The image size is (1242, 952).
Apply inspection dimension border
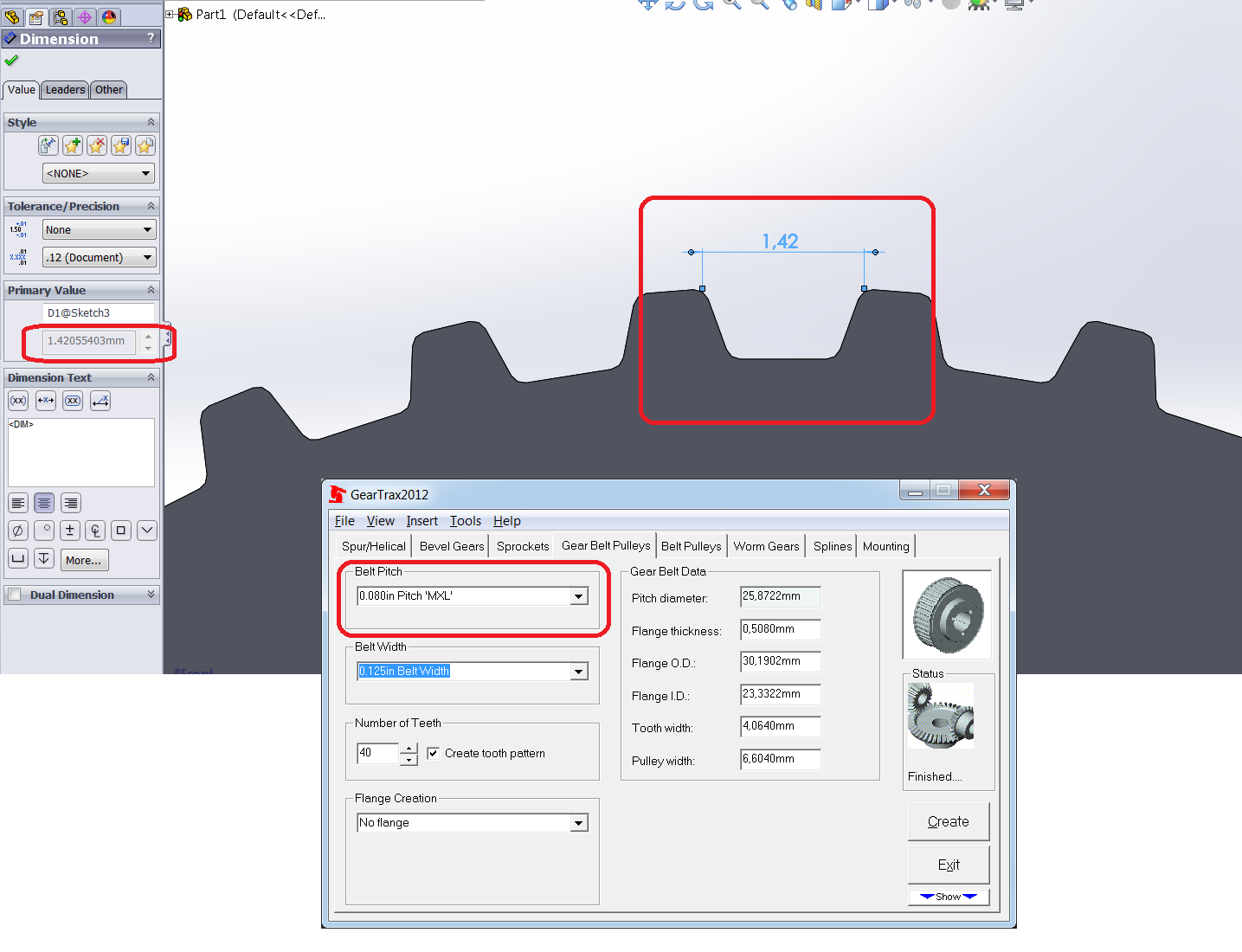tap(73, 401)
